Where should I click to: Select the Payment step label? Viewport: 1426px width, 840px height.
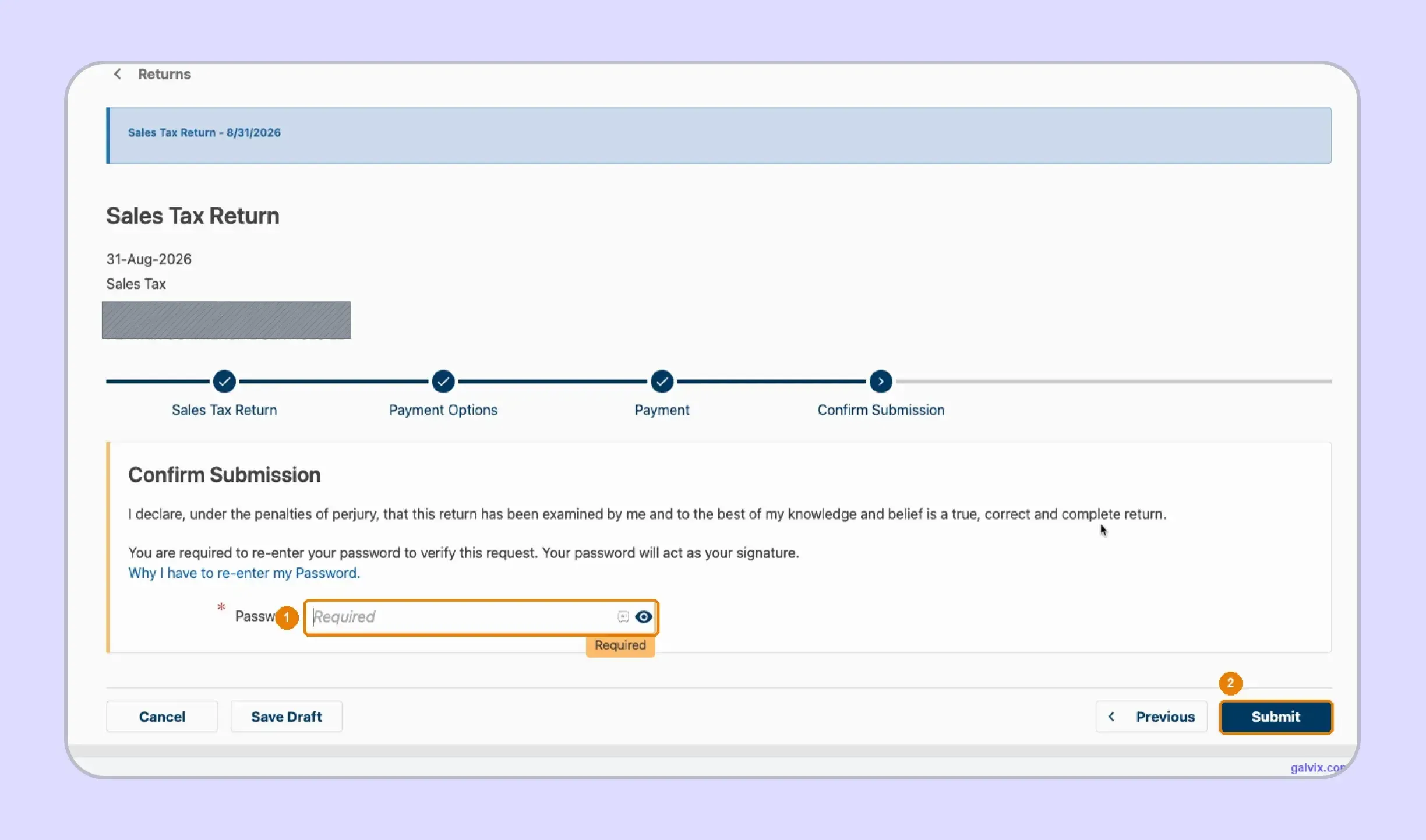coord(662,410)
